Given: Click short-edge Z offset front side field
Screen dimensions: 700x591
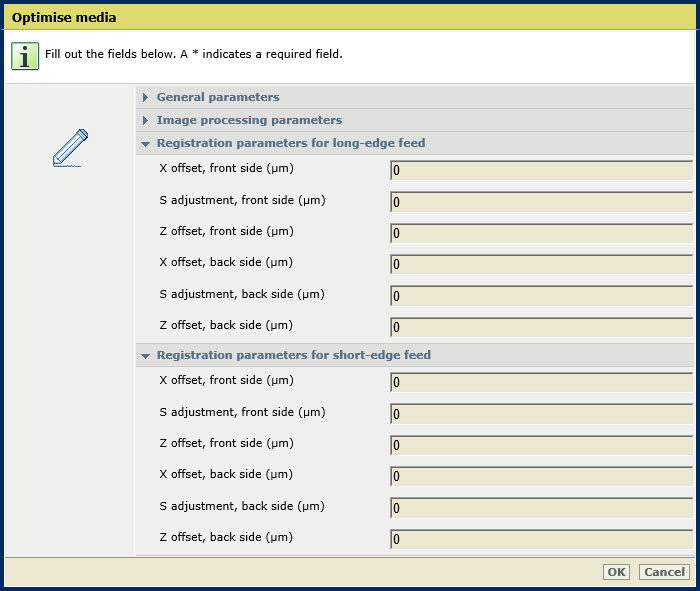Looking at the screenshot, I should tap(542, 445).
